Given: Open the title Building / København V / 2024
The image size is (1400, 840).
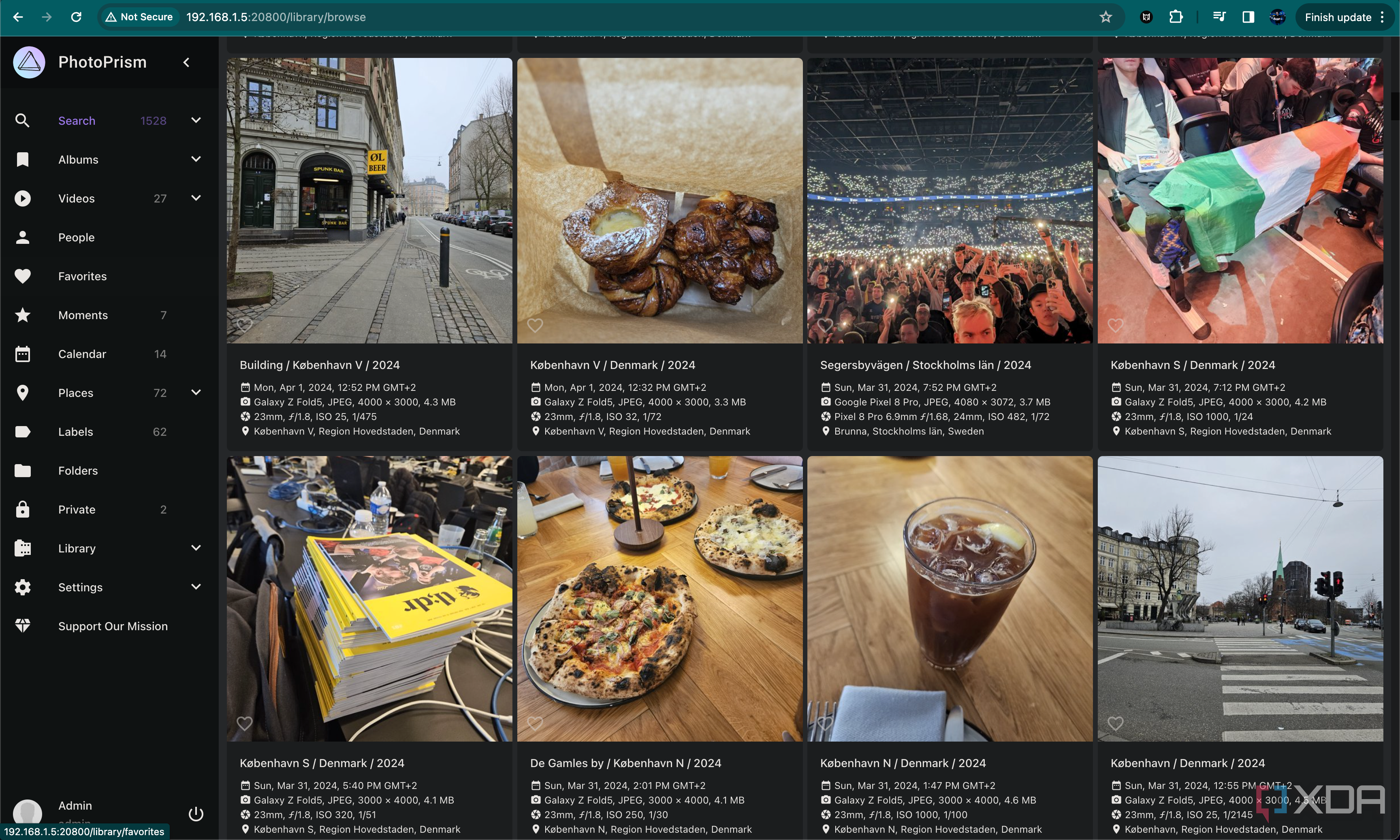Looking at the screenshot, I should click(x=319, y=365).
